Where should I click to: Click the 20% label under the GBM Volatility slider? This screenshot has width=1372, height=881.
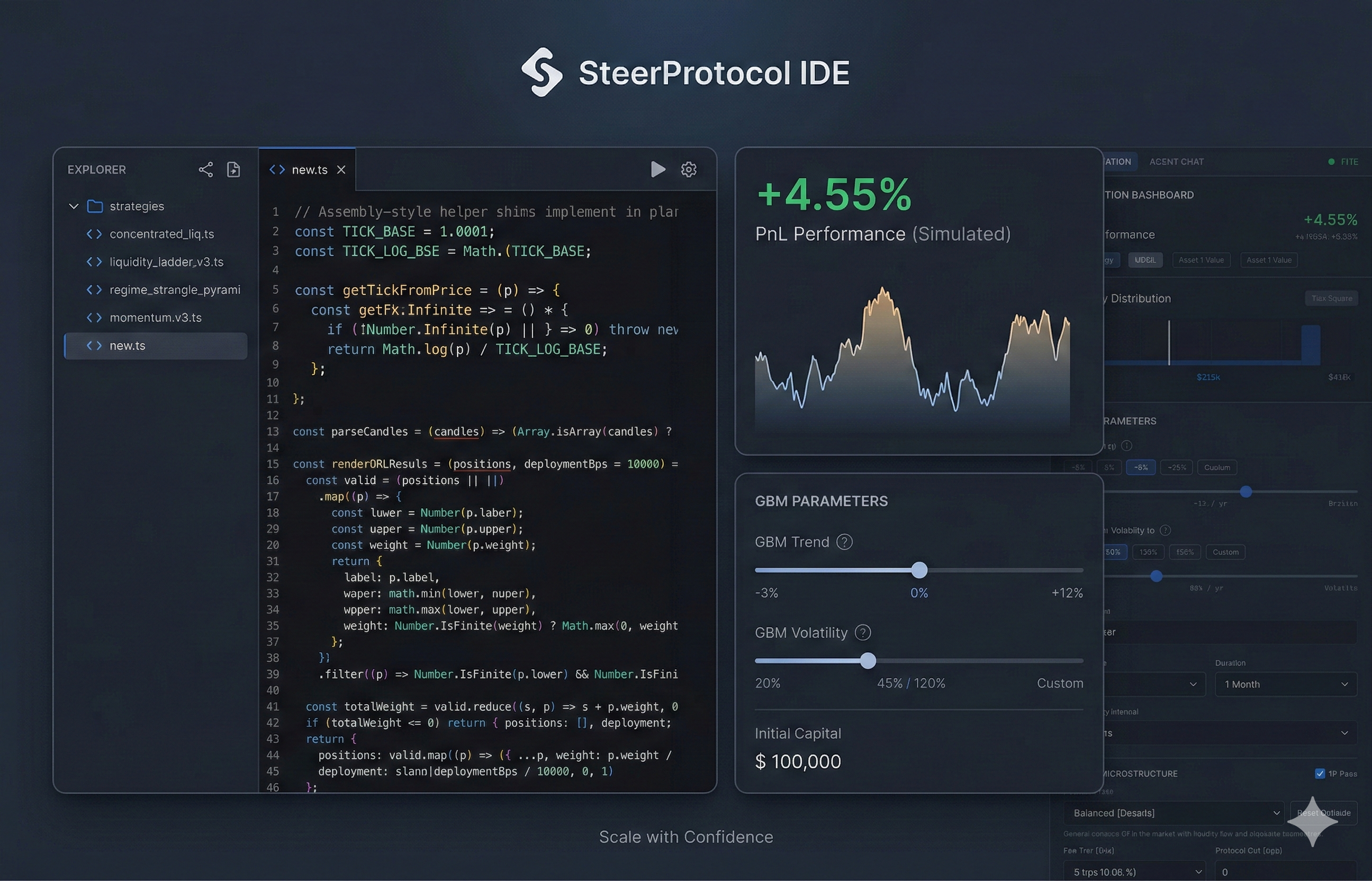click(x=768, y=683)
